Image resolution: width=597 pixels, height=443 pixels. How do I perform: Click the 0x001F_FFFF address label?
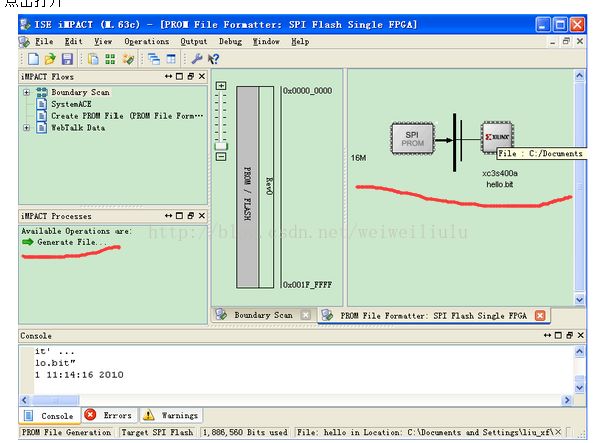tap(308, 285)
